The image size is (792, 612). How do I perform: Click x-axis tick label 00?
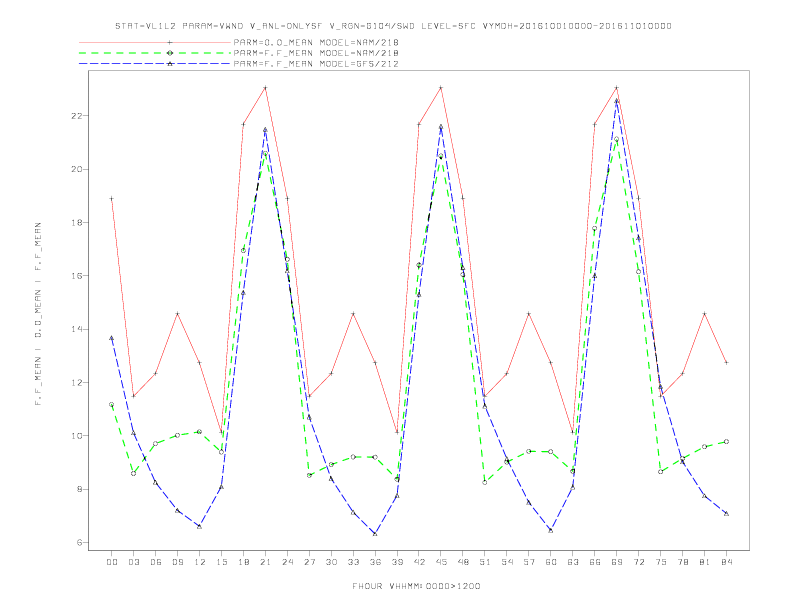click(112, 562)
